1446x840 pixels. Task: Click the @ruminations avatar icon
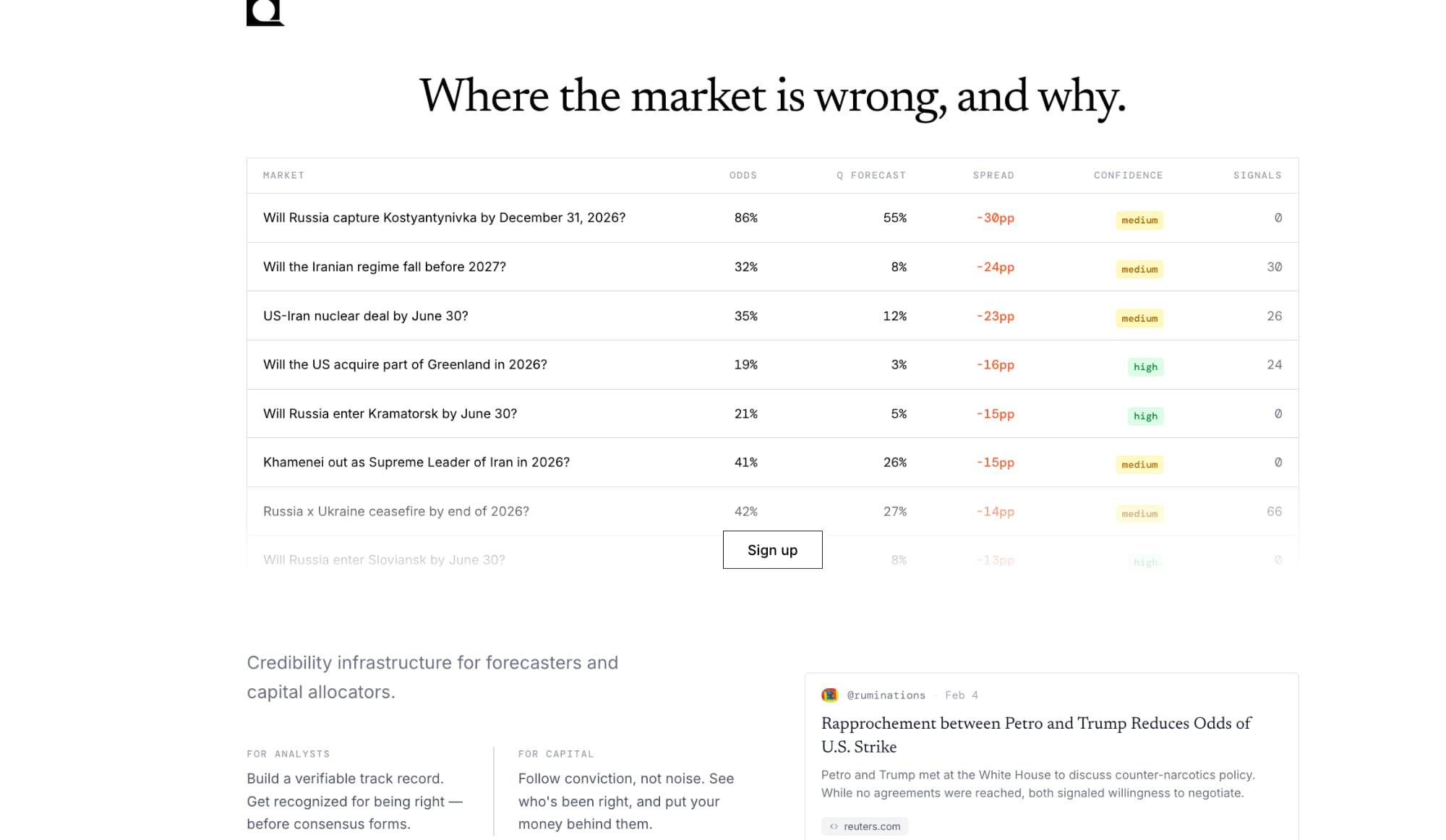[829, 695]
